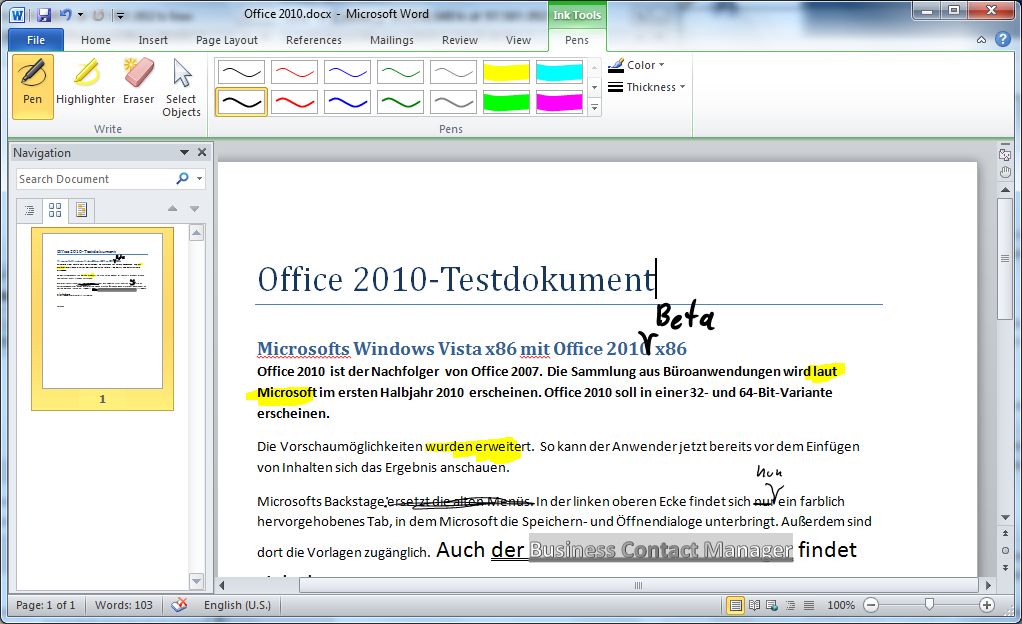Select the Pen tool in the Write group
Viewport: 1022px width, 624px height.
[31, 85]
